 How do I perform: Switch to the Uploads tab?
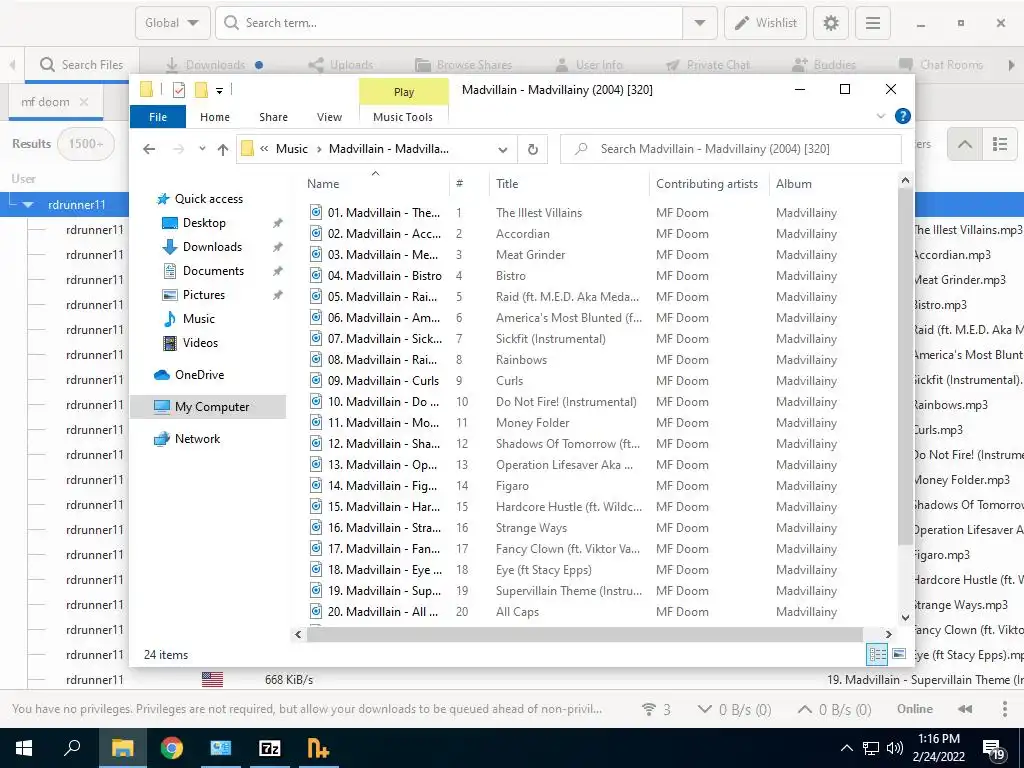pos(341,65)
